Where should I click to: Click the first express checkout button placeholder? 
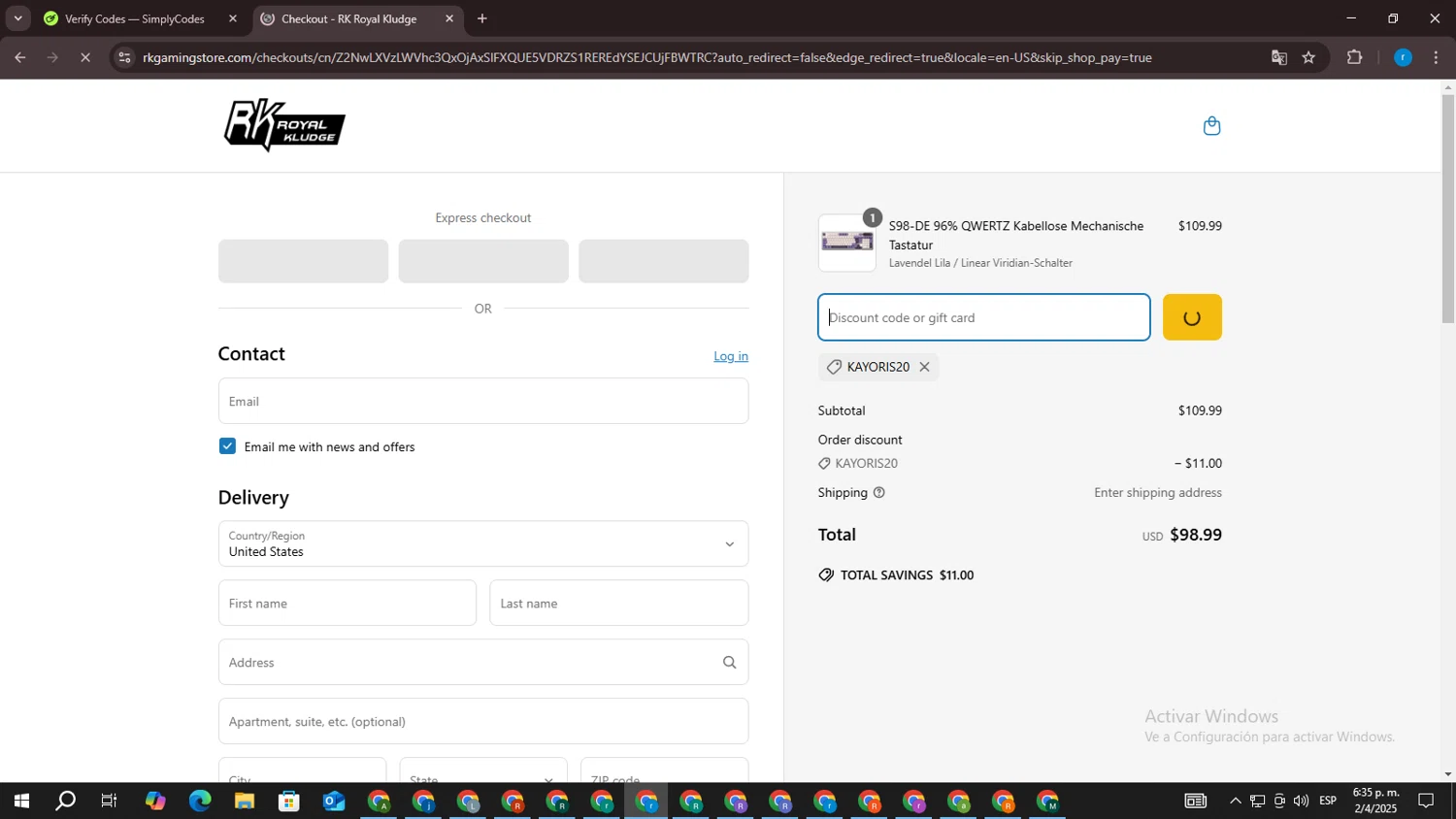tap(303, 261)
